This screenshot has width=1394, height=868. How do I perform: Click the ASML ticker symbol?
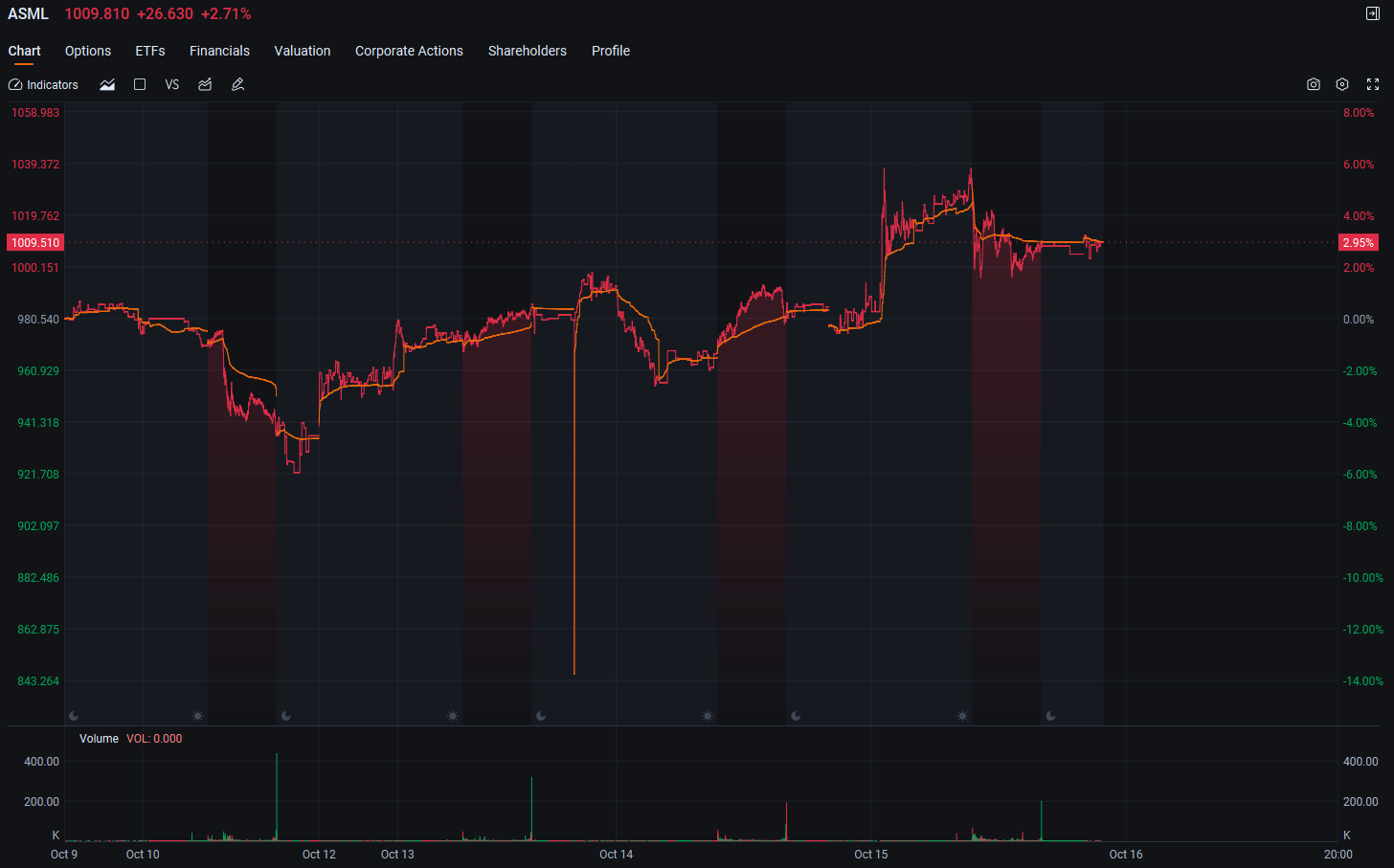(28, 13)
